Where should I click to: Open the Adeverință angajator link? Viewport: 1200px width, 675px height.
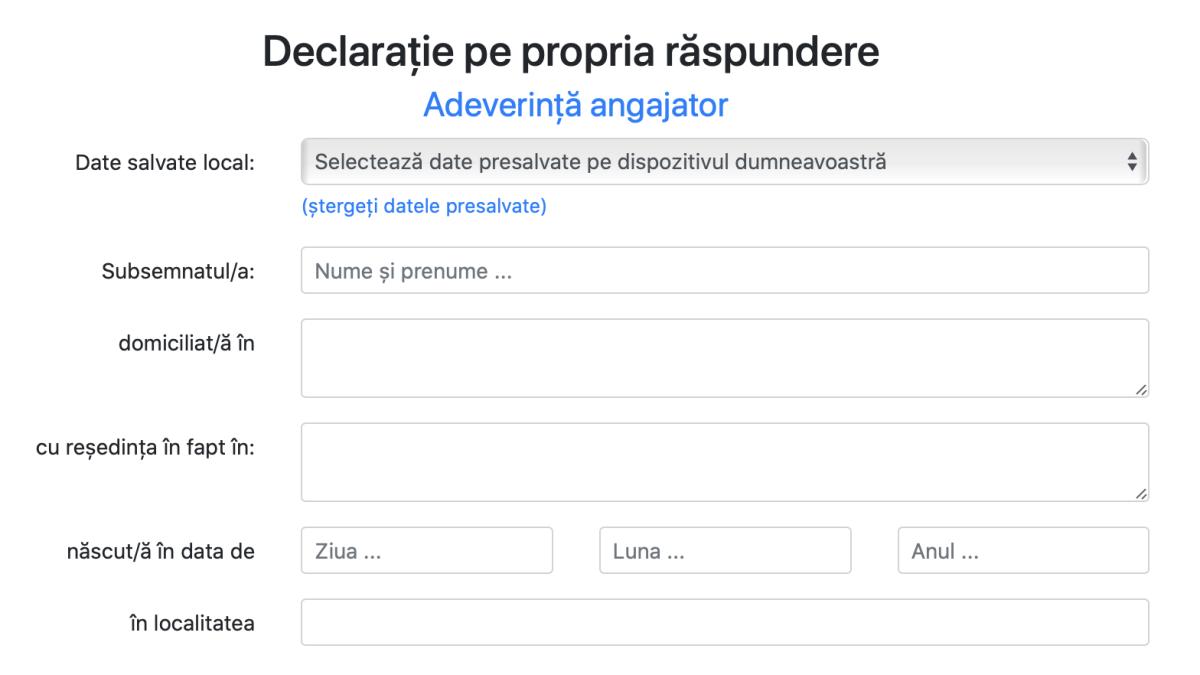point(575,105)
